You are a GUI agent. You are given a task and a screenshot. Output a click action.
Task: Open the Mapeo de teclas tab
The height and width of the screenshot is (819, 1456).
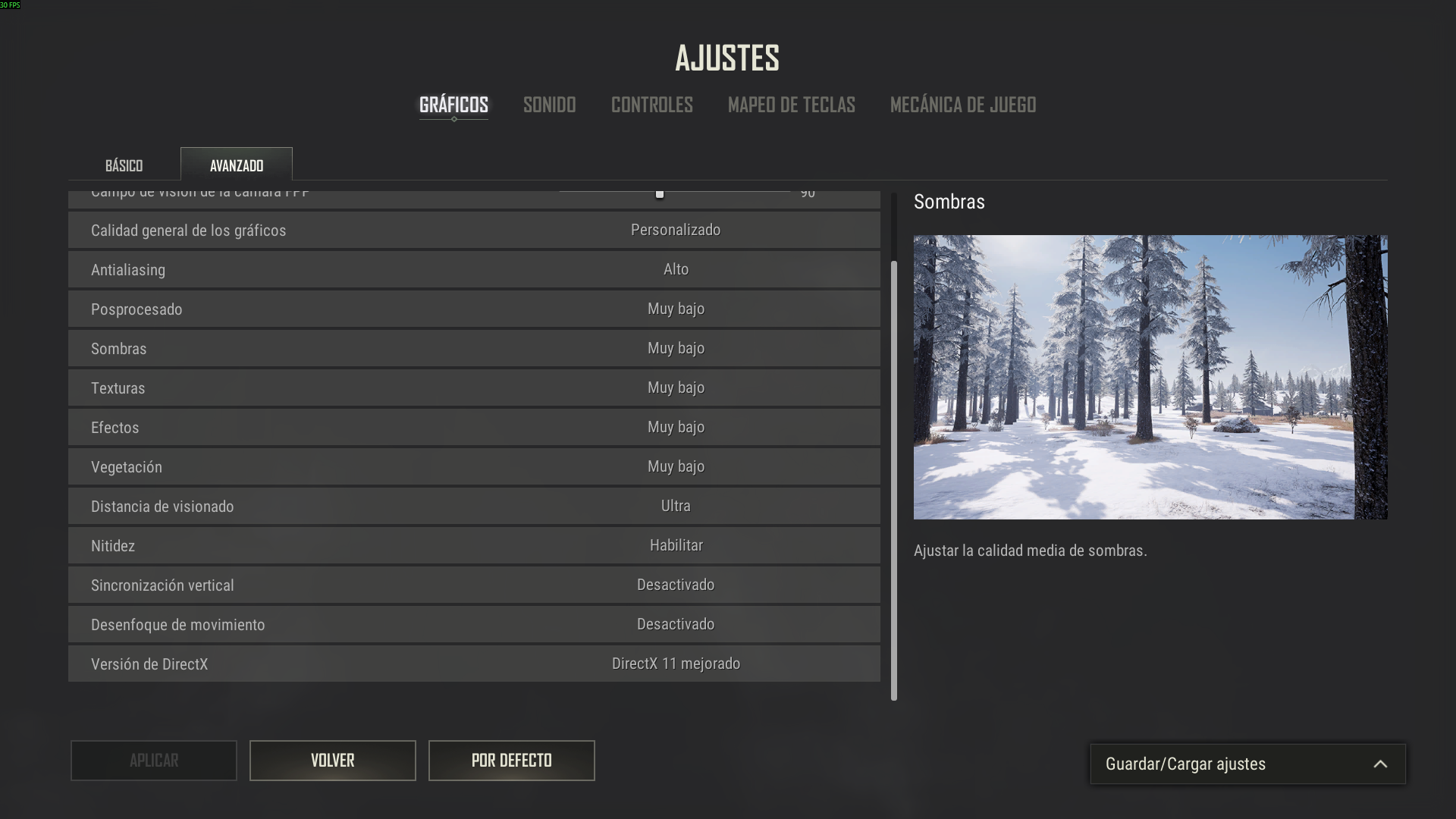click(791, 105)
